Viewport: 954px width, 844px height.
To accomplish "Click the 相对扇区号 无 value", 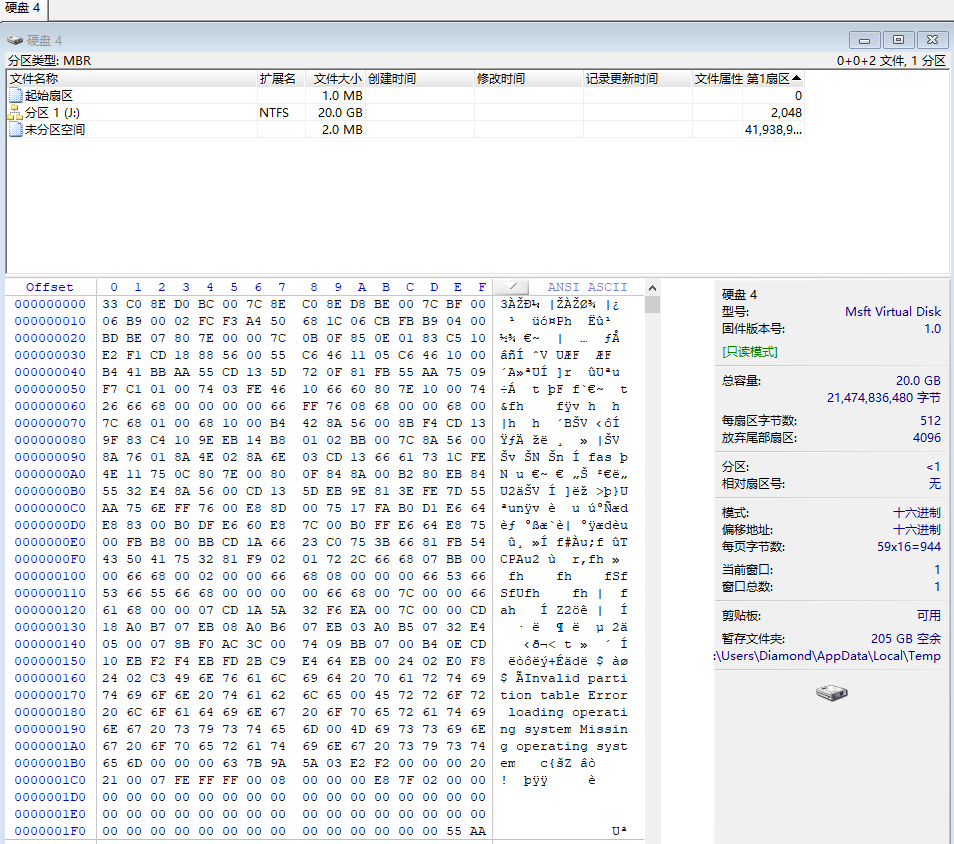I will pos(935,484).
